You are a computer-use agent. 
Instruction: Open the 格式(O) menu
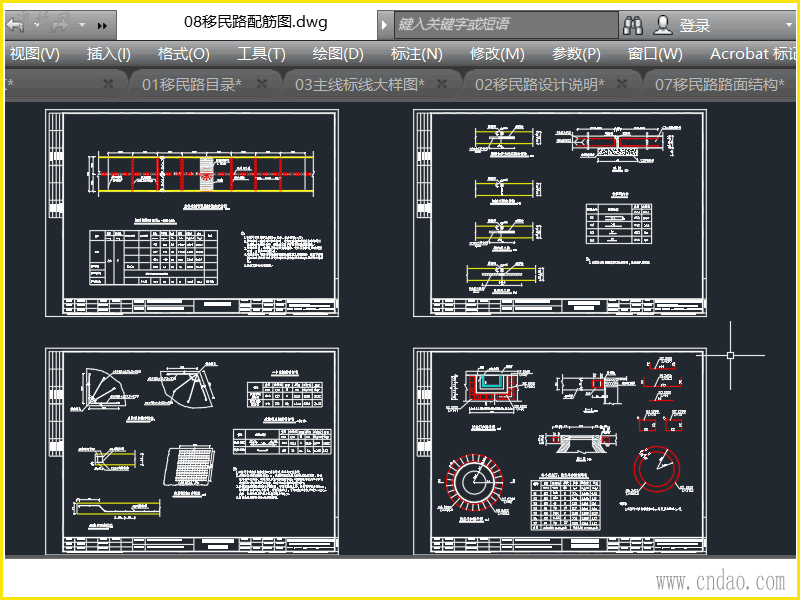tap(184, 54)
